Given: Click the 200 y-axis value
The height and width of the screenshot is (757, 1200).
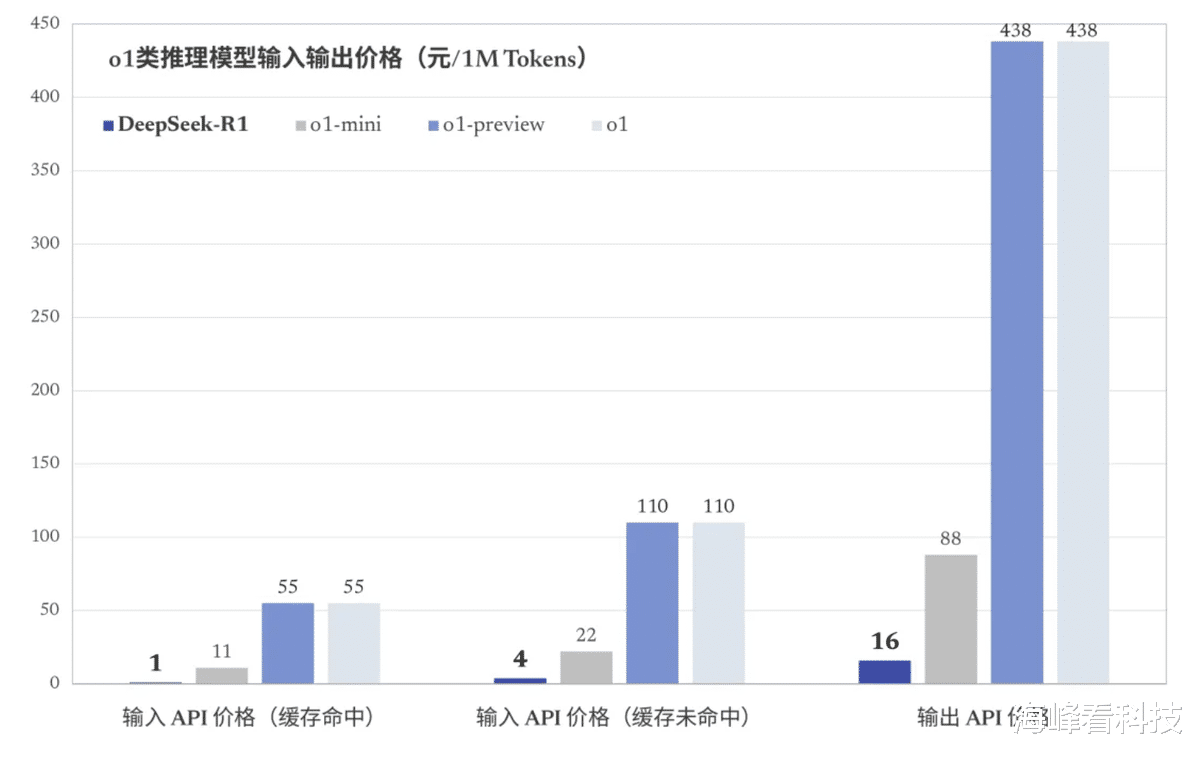Looking at the screenshot, I should [x=45, y=390].
